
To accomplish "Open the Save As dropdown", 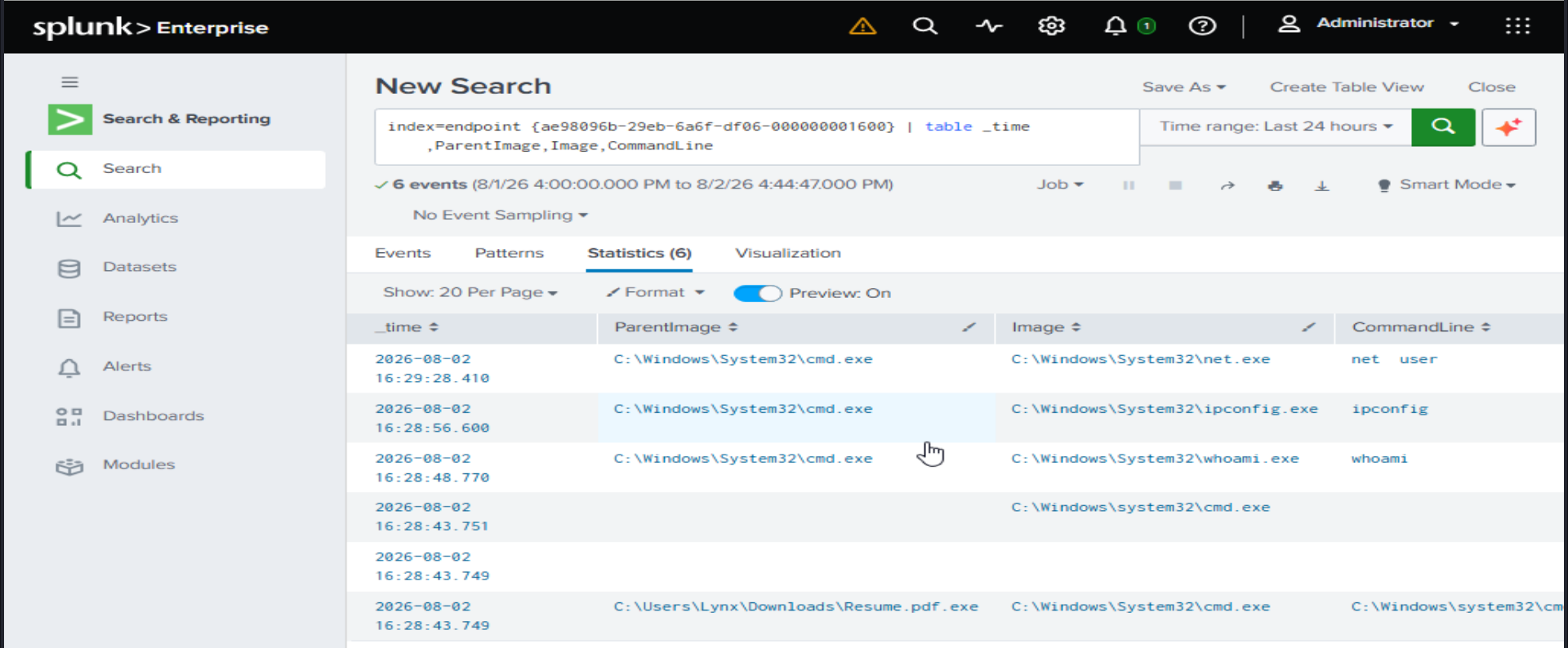I will (x=1183, y=87).
